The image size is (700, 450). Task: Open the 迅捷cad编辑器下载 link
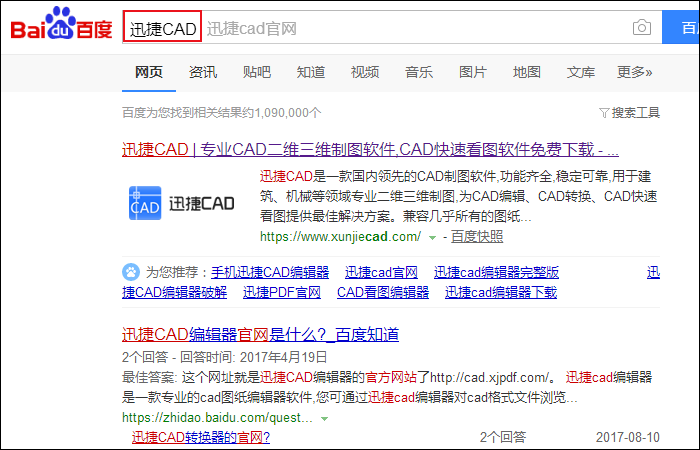coord(501,292)
